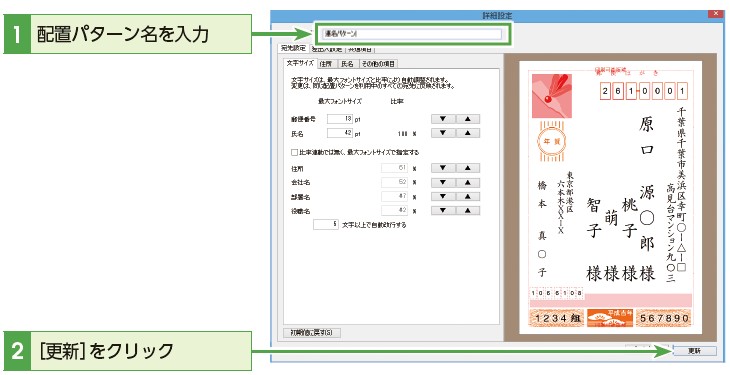This screenshot has width=730, height=375.
Task: Open the その他の項目 sub-tab
Action: tap(379, 64)
